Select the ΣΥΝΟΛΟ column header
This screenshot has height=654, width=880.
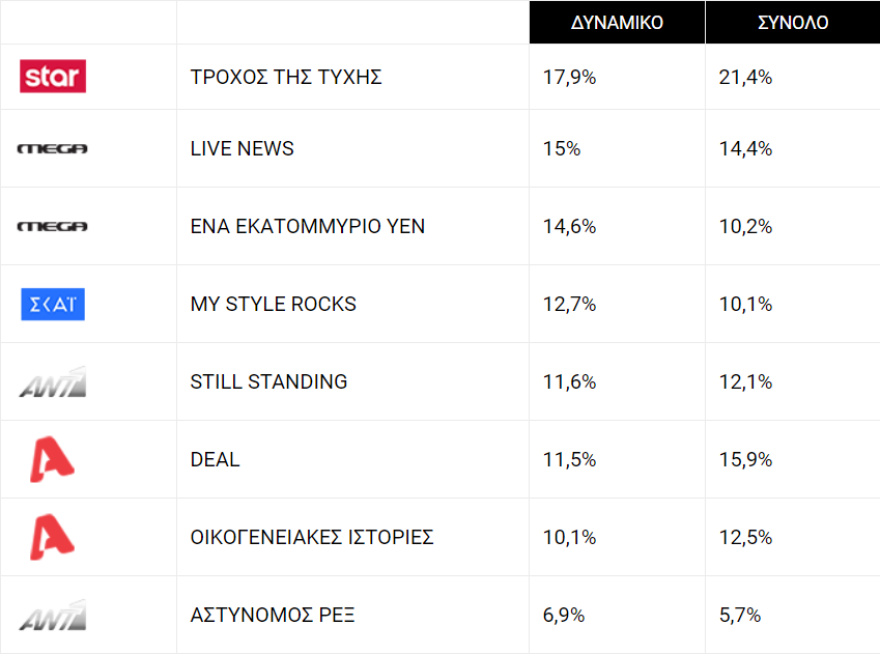point(793,23)
